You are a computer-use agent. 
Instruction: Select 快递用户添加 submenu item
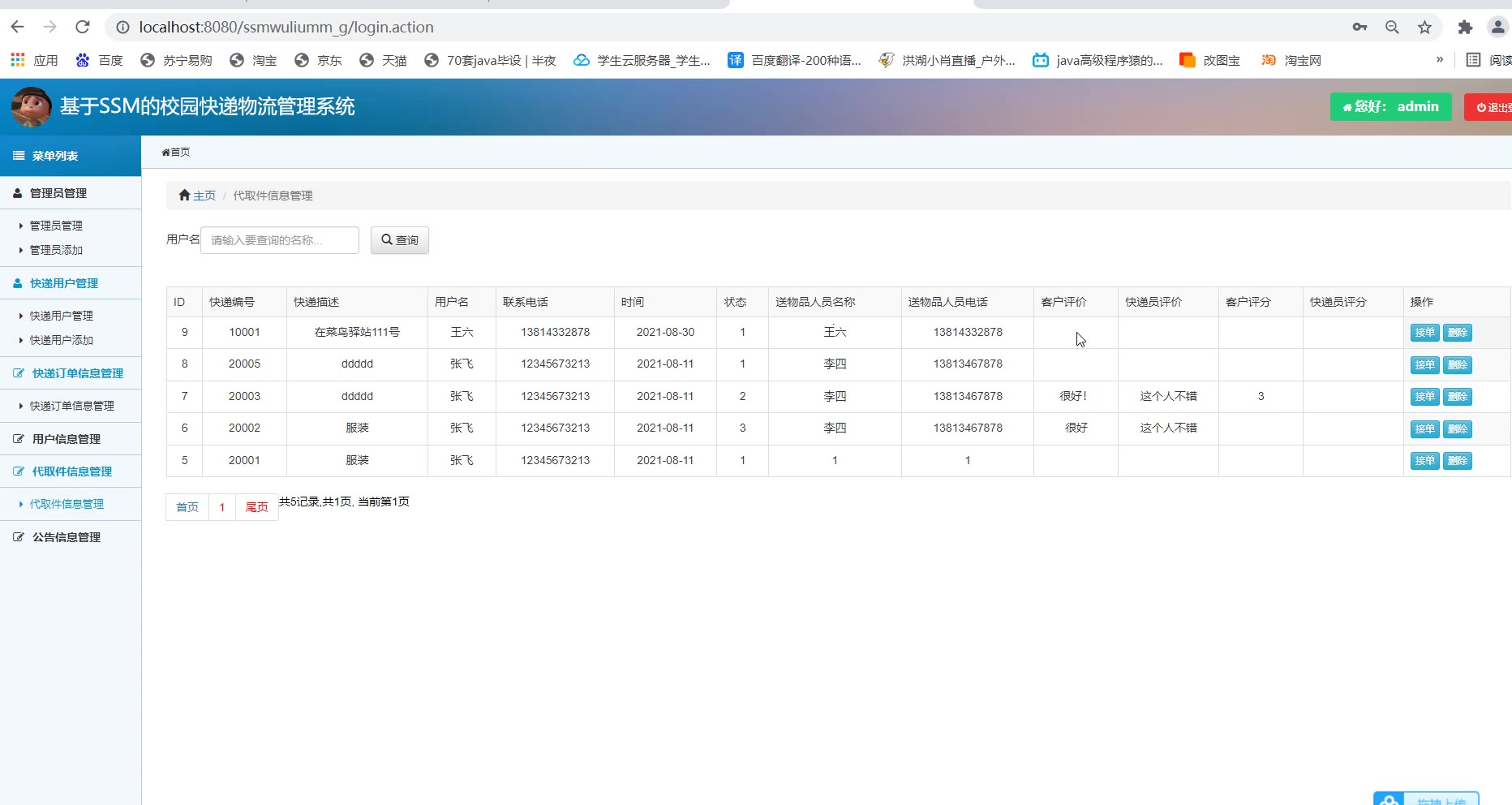62,340
